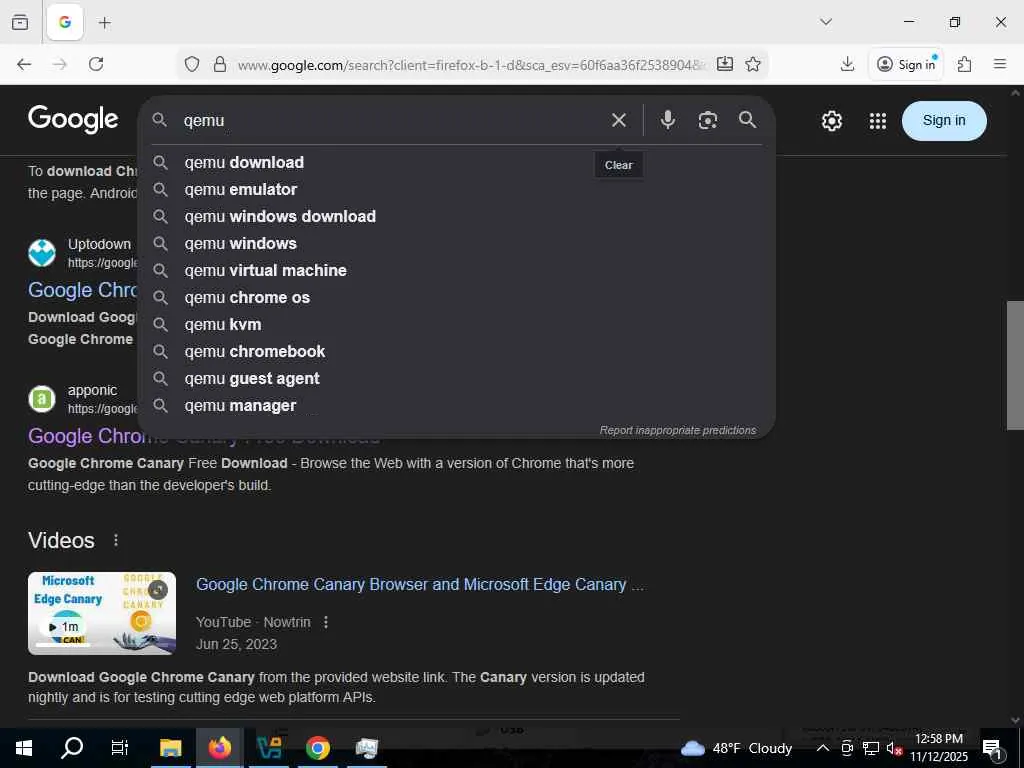Open the notifications center
1024x768 pixels.
pos(993,748)
